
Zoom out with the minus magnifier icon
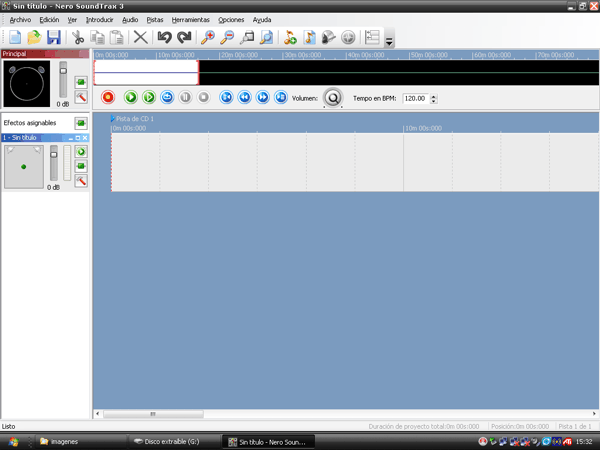coord(227,38)
